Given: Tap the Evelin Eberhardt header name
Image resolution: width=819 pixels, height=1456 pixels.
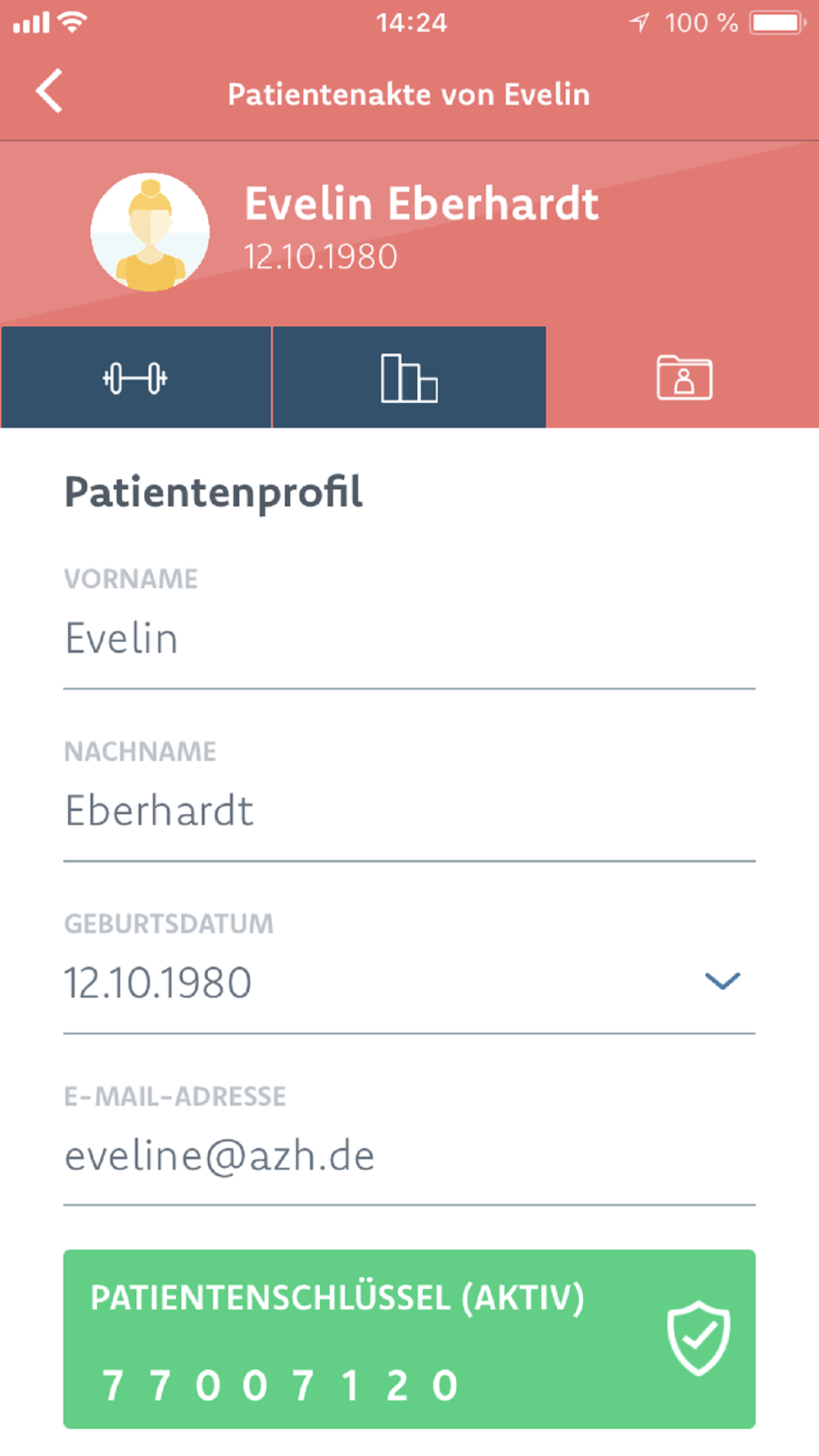Looking at the screenshot, I should [422, 204].
